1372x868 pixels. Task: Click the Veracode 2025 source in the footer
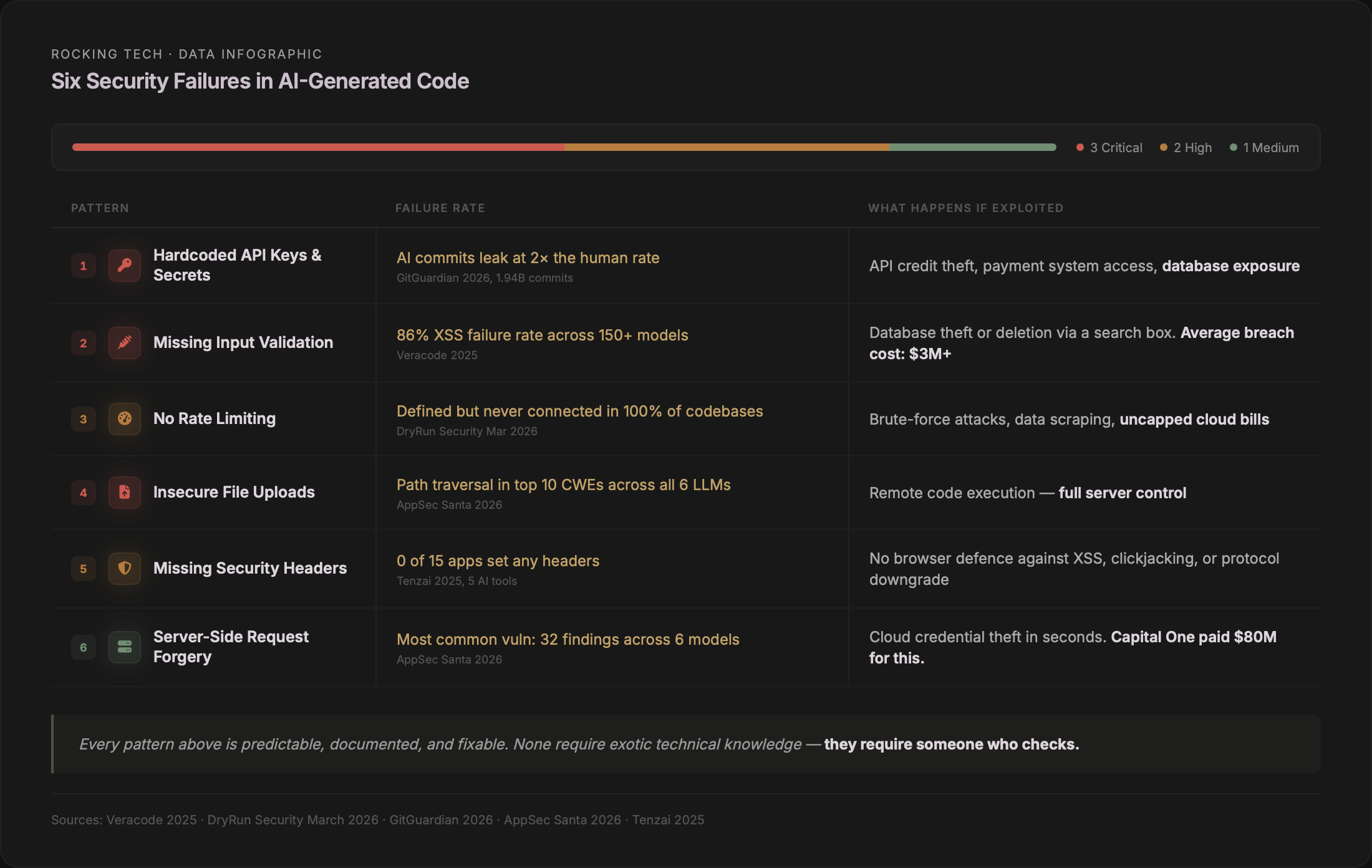pyautogui.click(x=151, y=820)
